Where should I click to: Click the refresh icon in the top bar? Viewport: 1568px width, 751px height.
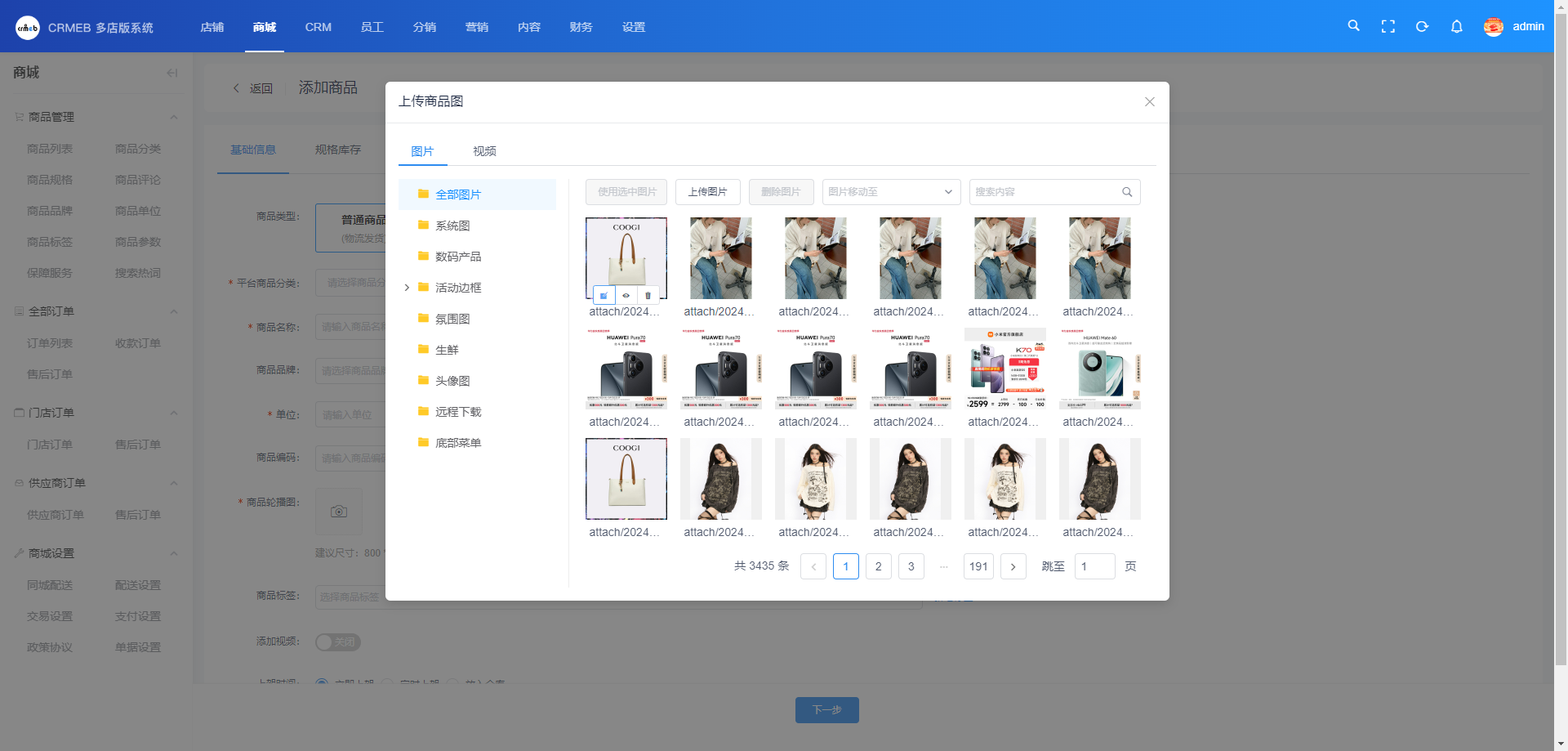(x=1422, y=26)
